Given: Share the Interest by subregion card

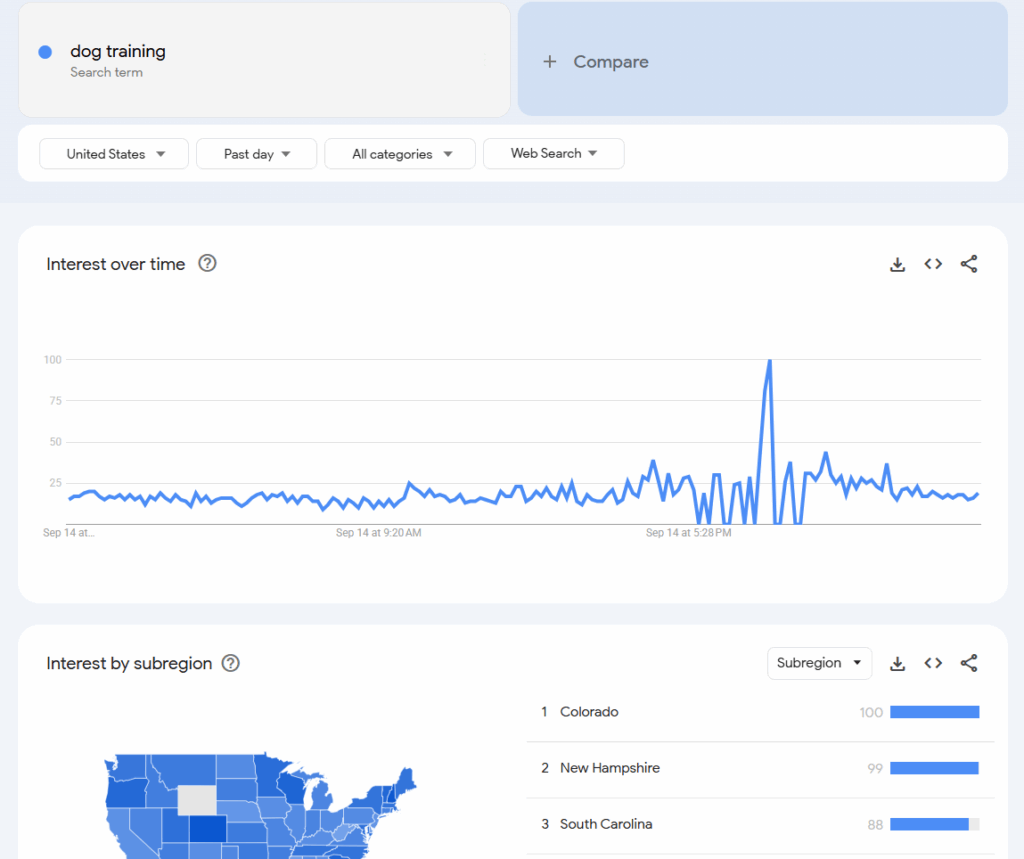Looking at the screenshot, I should click(x=968, y=663).
